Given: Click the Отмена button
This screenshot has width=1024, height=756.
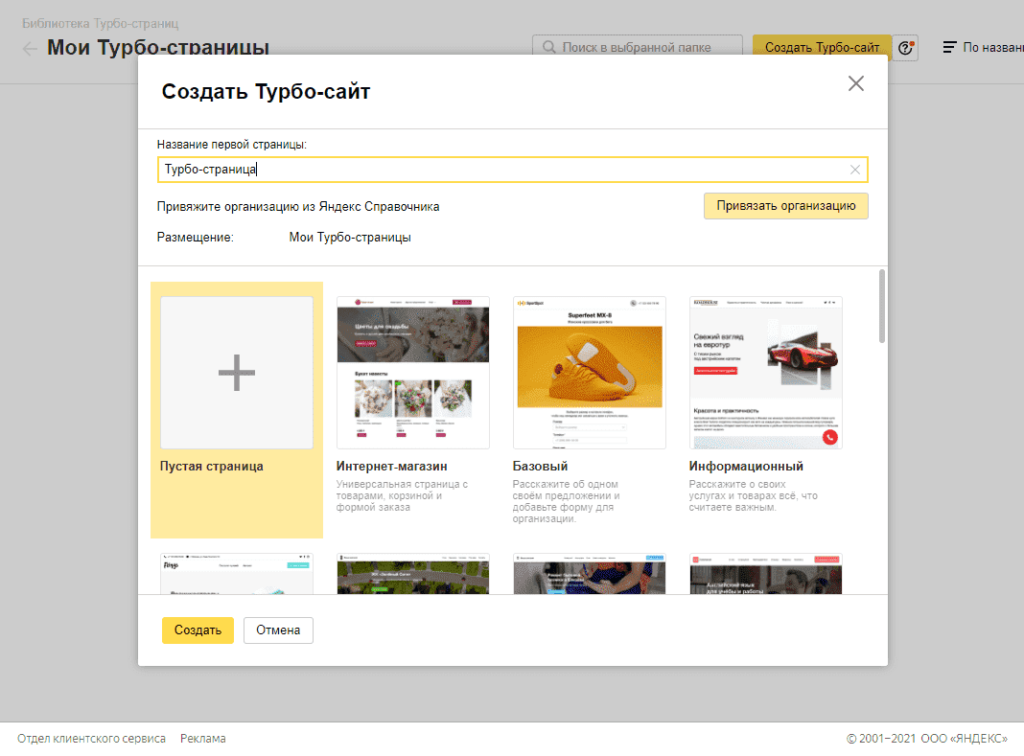Looking at the screenshot, I should click(x=278, y=630).
